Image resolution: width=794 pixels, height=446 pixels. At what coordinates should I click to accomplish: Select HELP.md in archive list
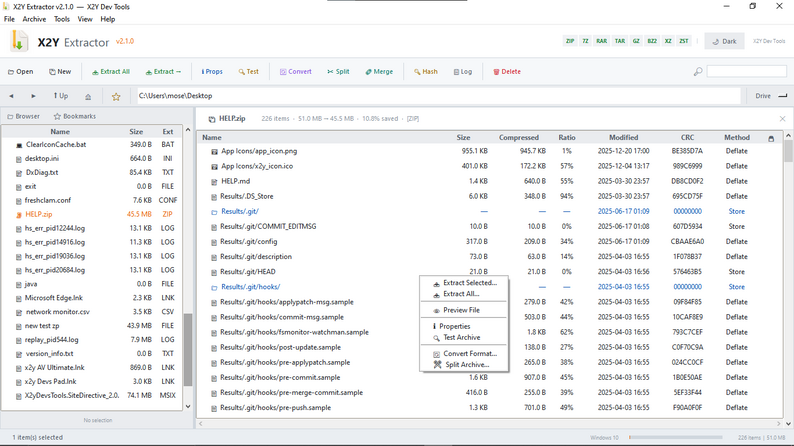click(490, 181)
